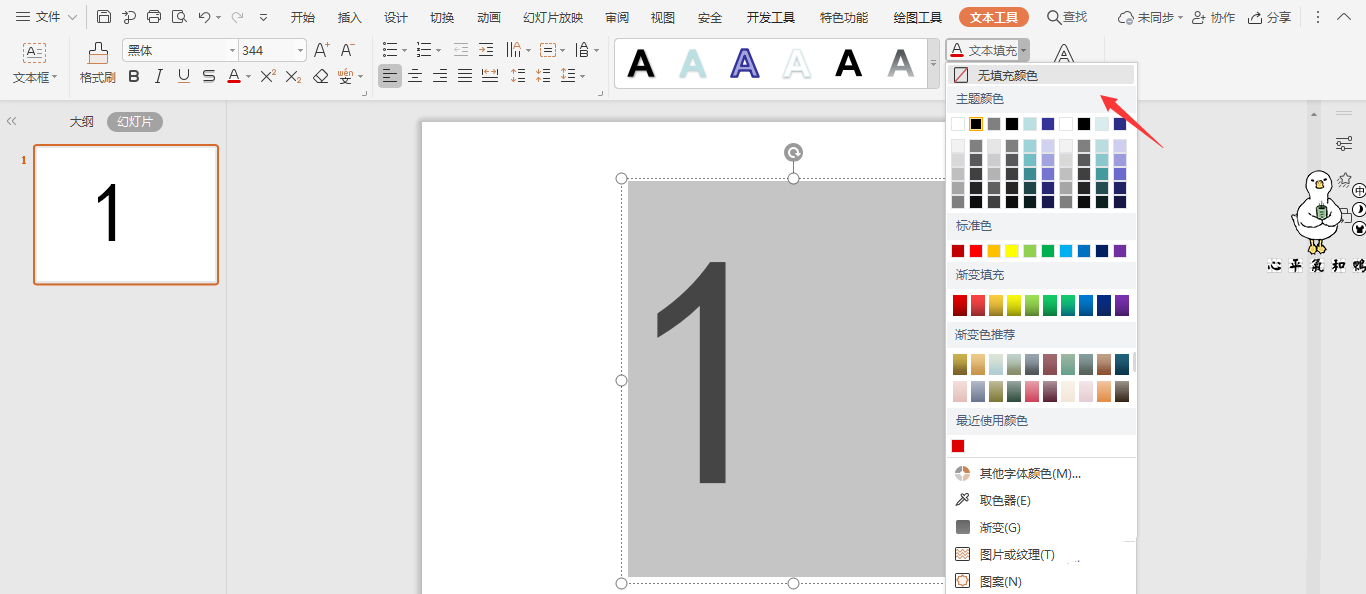
Task: Click the text outline A icon
Action: click(x=1065, y=52)
